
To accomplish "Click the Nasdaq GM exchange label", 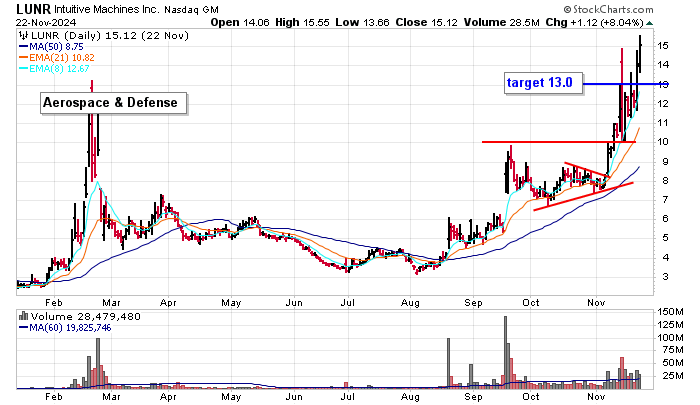I will coord(191,10).
